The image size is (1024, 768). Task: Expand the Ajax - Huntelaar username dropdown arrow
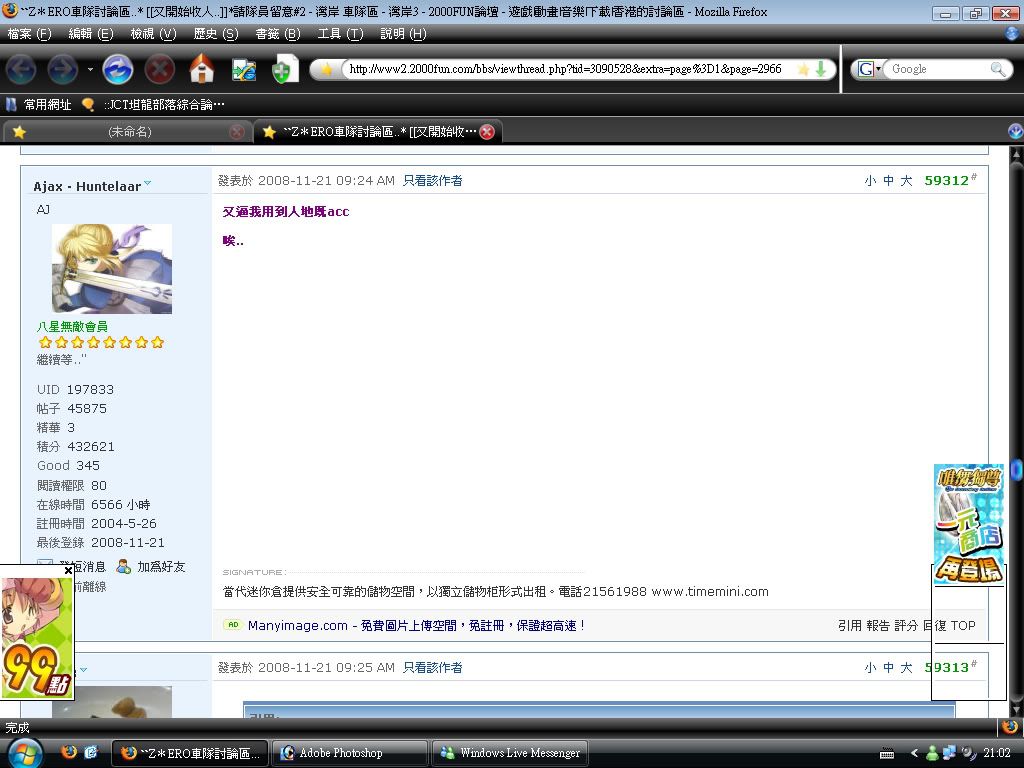(148, 184)
